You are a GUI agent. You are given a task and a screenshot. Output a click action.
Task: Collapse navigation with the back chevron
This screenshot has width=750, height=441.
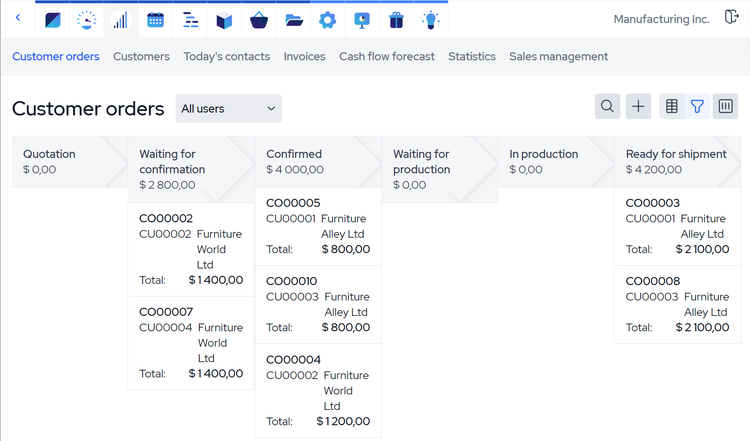click(x=18, y=19)
